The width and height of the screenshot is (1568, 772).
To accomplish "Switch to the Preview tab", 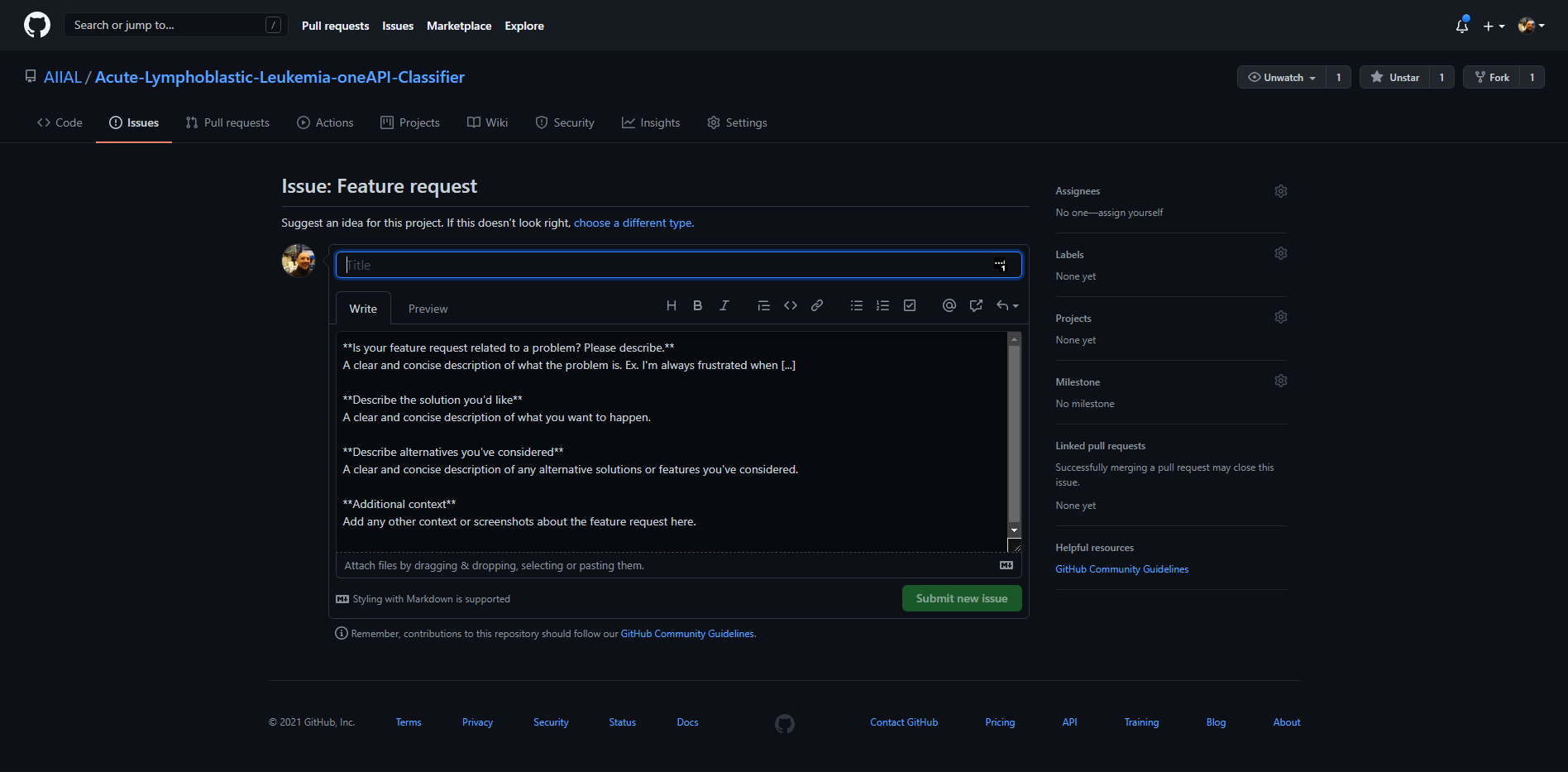I will coord(428,309).
